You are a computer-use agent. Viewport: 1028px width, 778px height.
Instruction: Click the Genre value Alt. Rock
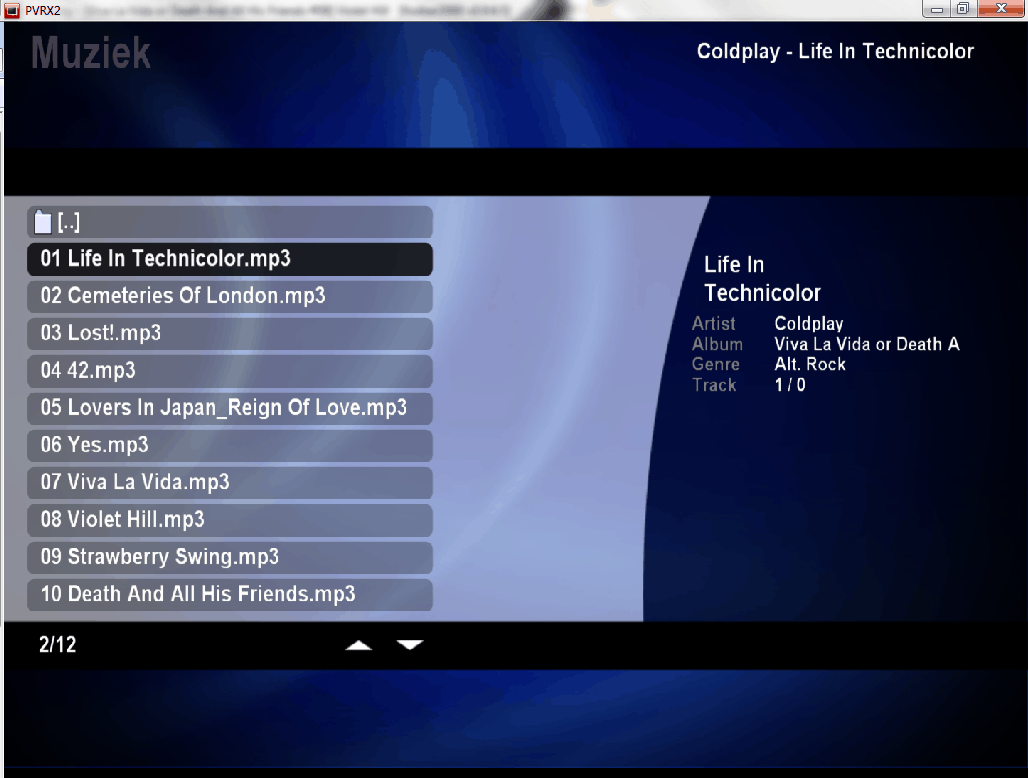(x=810, y=364)
